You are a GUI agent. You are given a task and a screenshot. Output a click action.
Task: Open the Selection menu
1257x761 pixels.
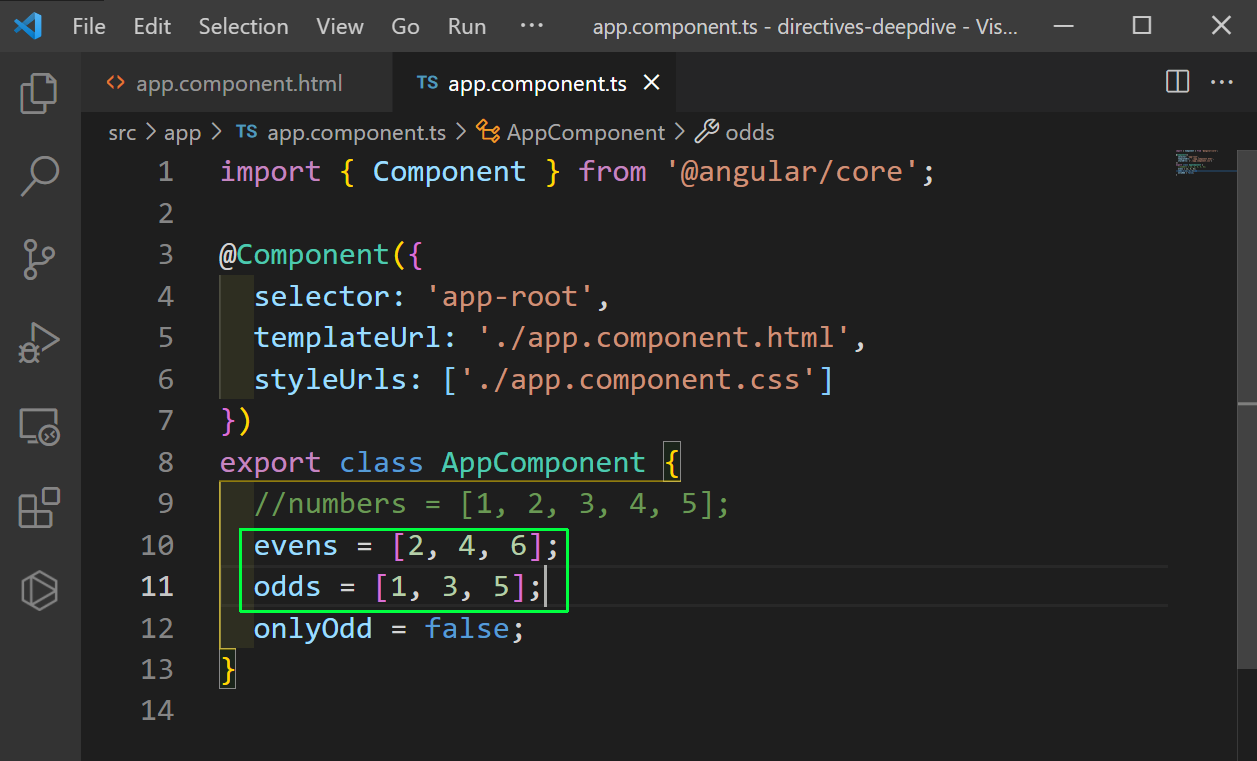click(x=243, y=27)
